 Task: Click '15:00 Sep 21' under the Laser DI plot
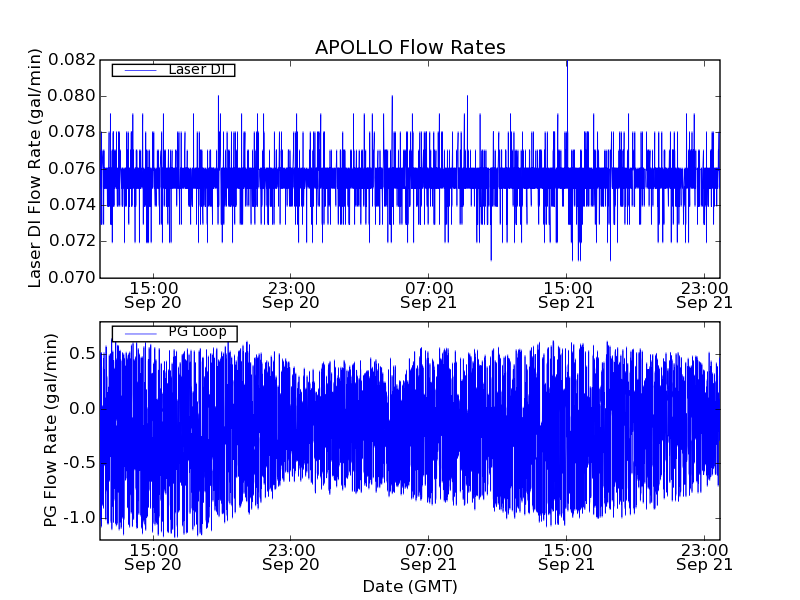pyautogui.click(x=566, y=295)
